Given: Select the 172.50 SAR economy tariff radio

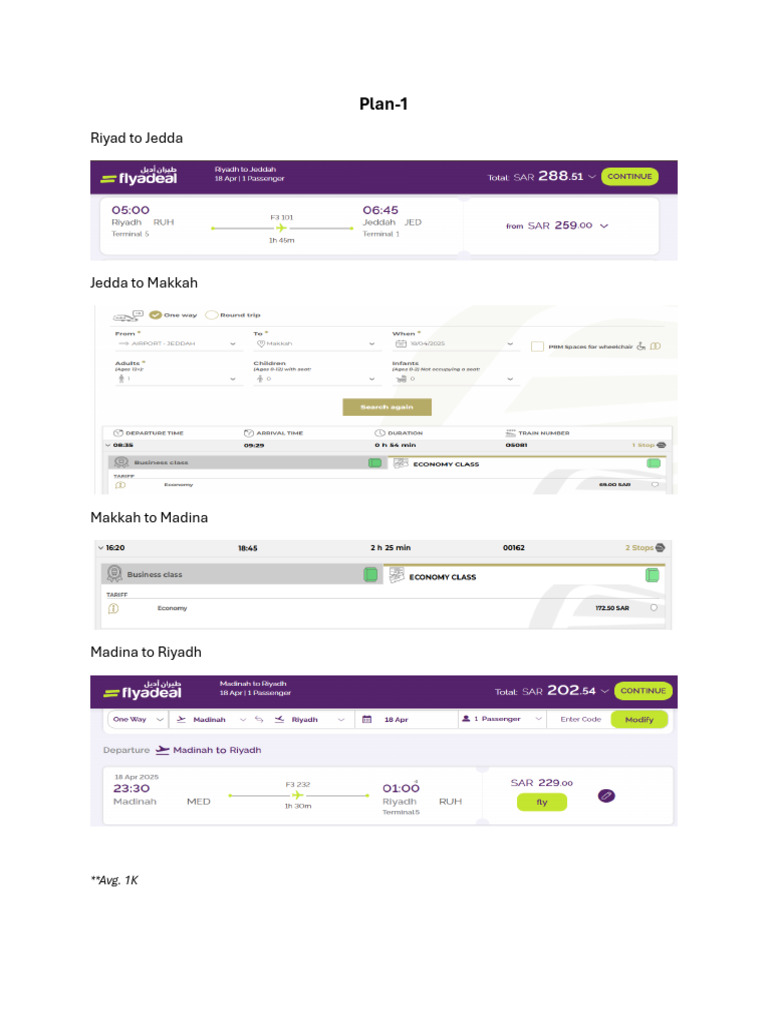Looking at the screenshot, I should 654,607.
